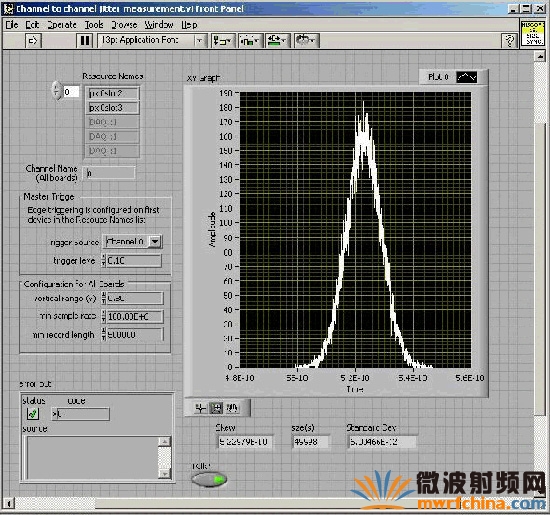Click the Resource Names array index stepper
This screenshot has height=515, width=550.
(56, 91)
